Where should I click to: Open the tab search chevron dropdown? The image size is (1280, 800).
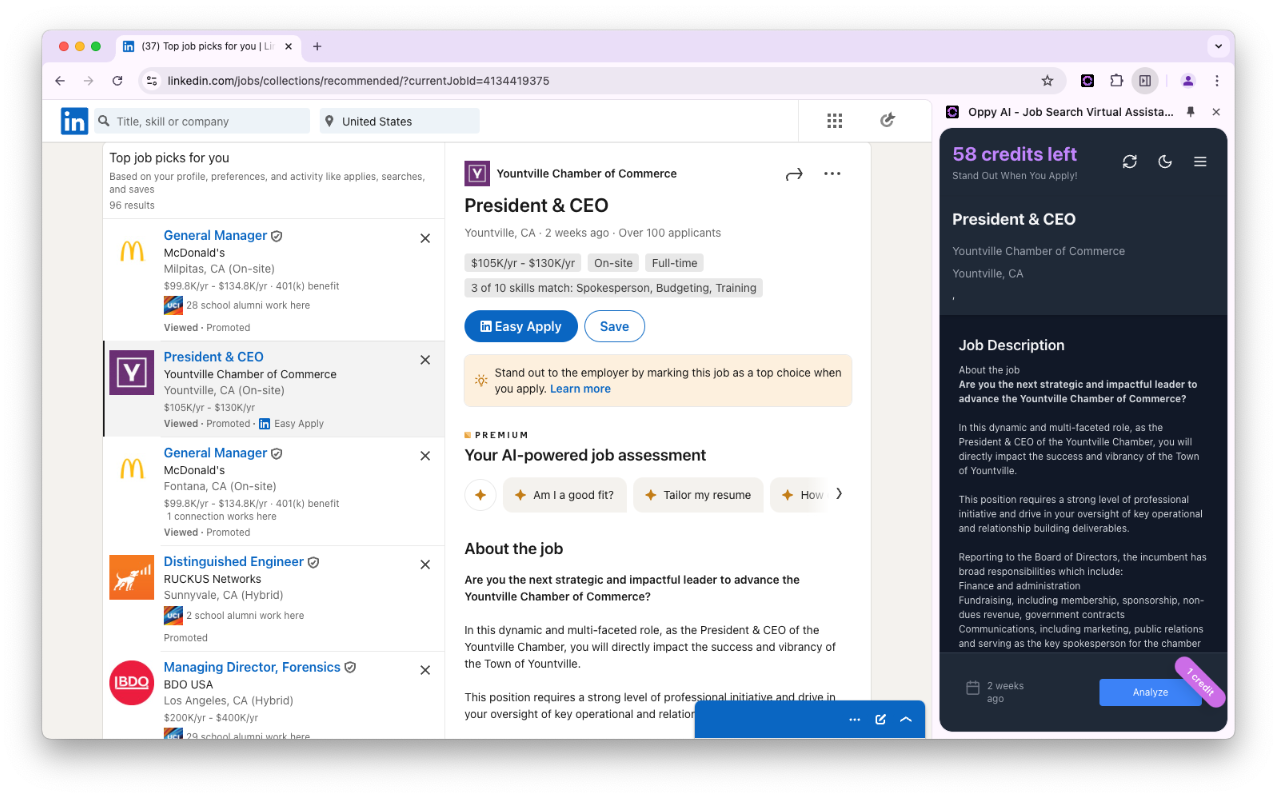(x=1218, y=46)
